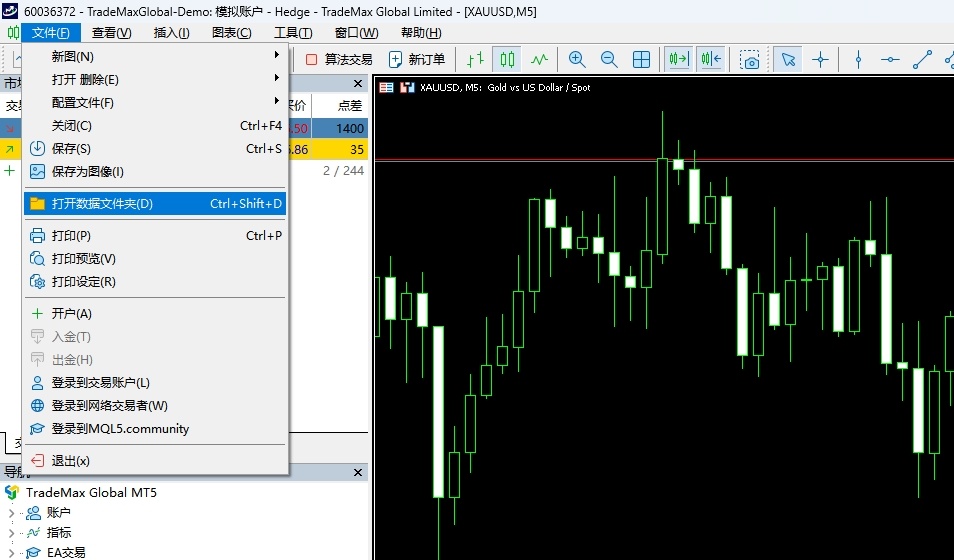The image size is (954, 560).
Task: Close the Navigator panel
Action: (358, 472)
